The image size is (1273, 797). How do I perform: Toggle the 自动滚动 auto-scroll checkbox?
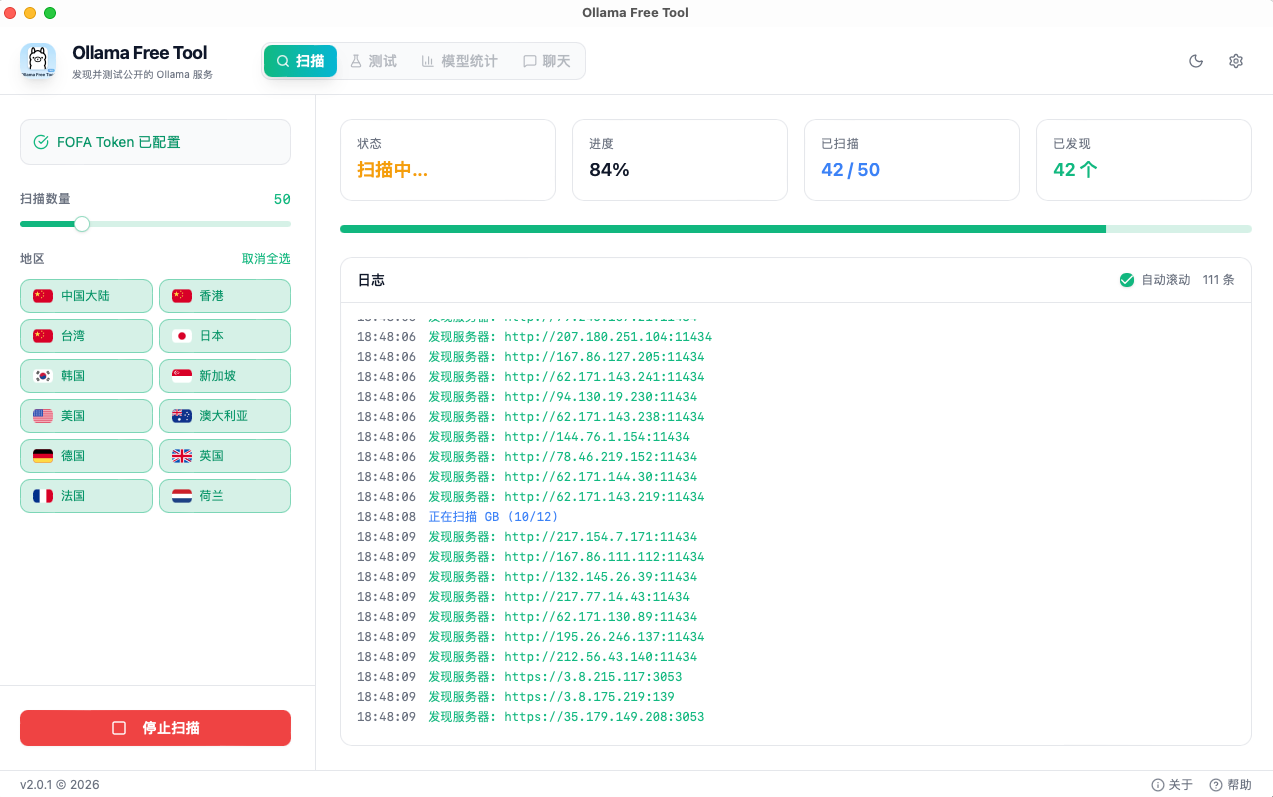[x=1127, y=280]
